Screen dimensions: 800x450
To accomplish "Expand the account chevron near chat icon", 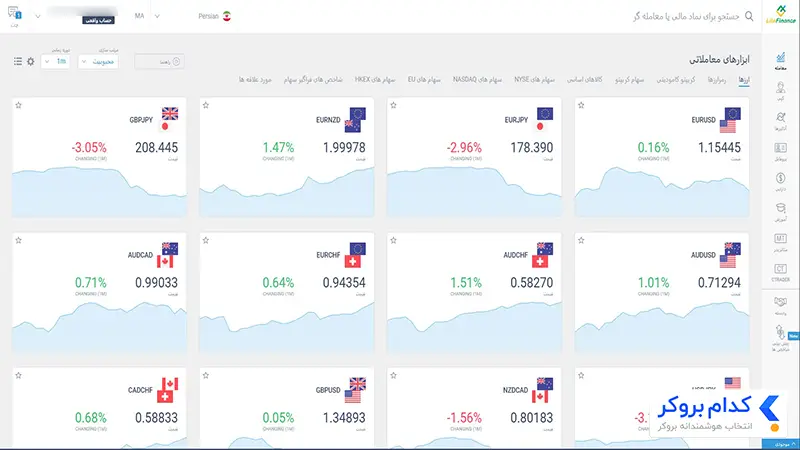I will click(x=38, y=16).
